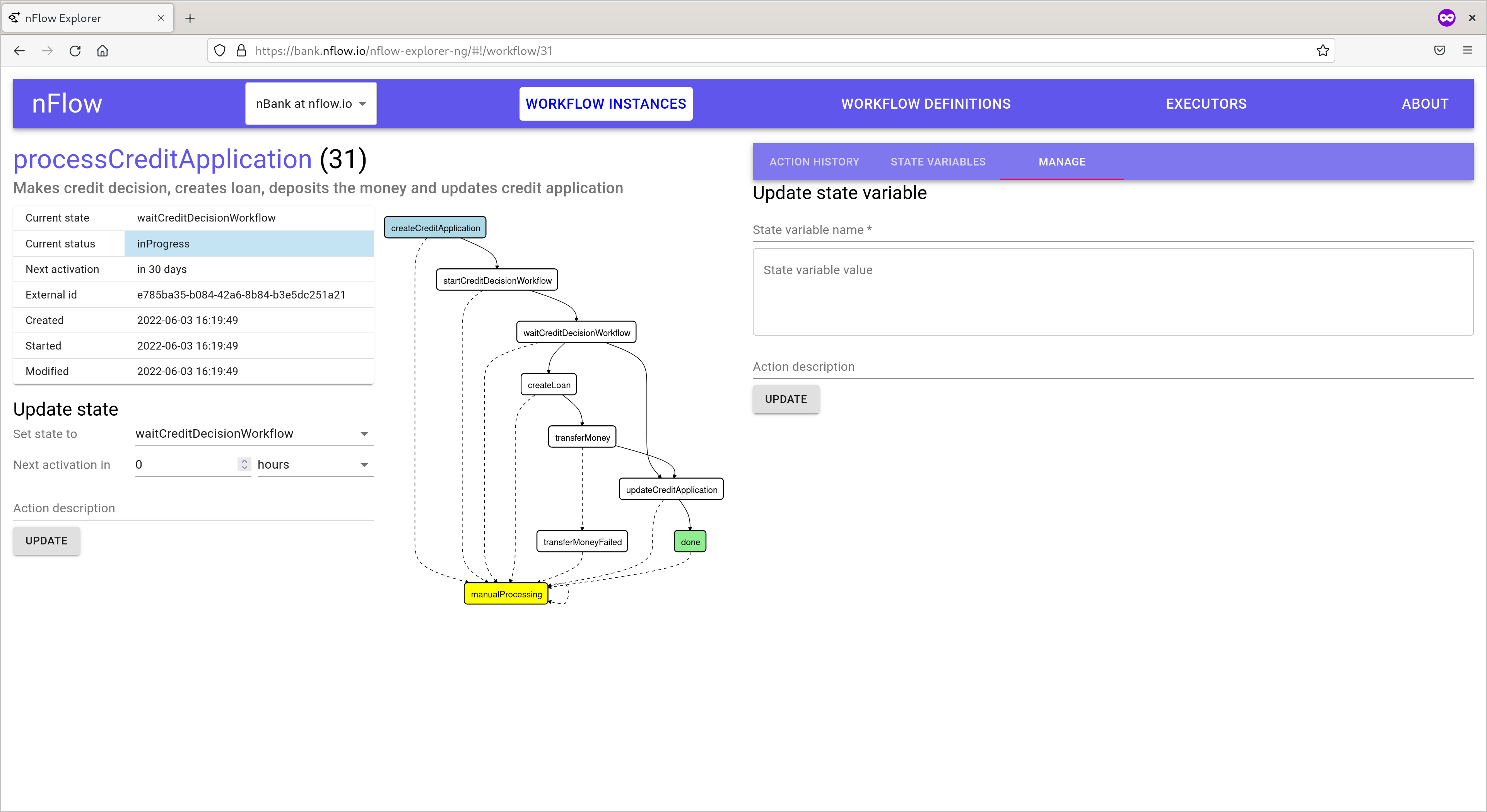The height and width of the screenshot is (812, 1487).
Task: Expand the Set state to dropdown
Action: (x=254, y=434)
